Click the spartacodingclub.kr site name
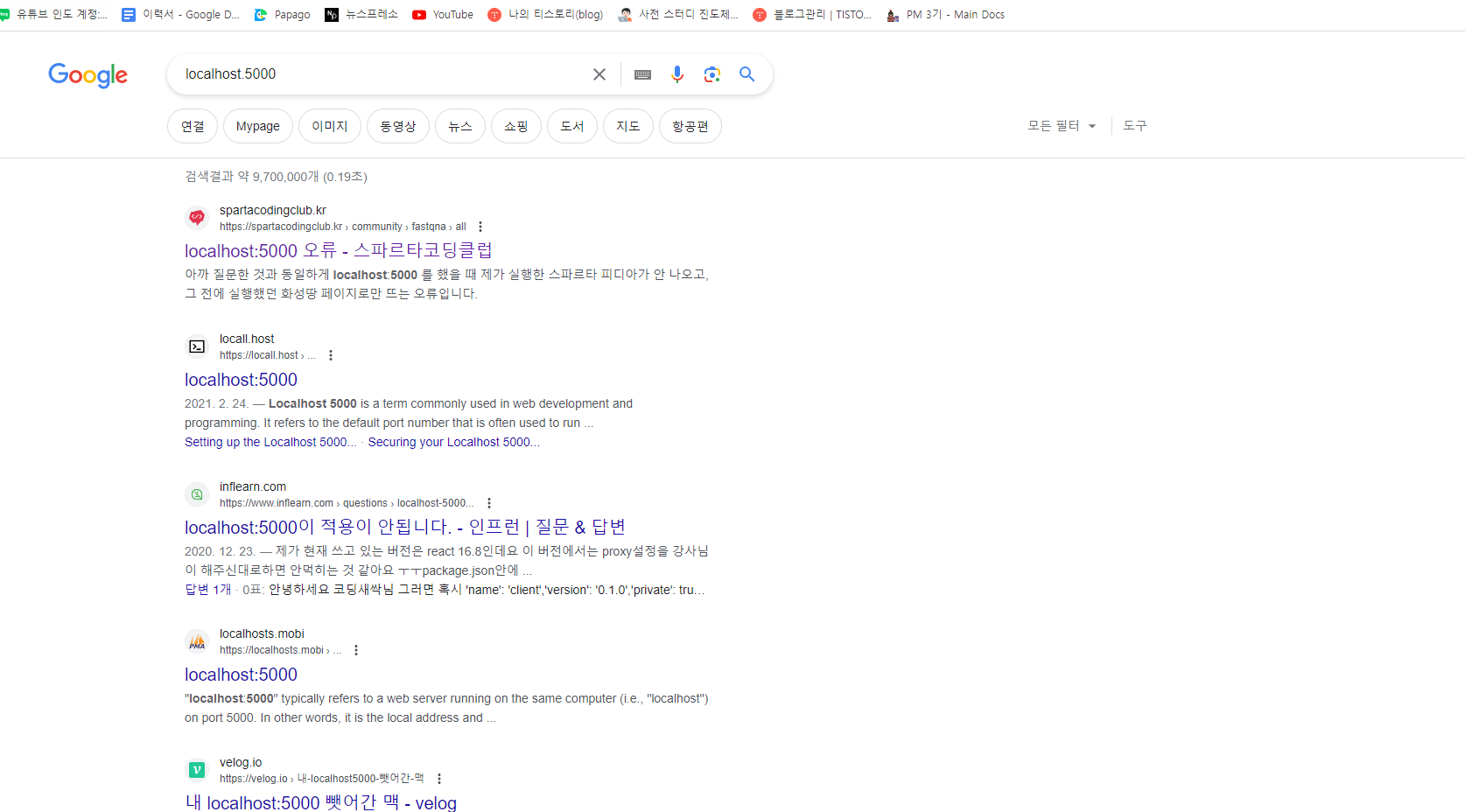Viewport: 1465px width, 812px height. point(272,210)
